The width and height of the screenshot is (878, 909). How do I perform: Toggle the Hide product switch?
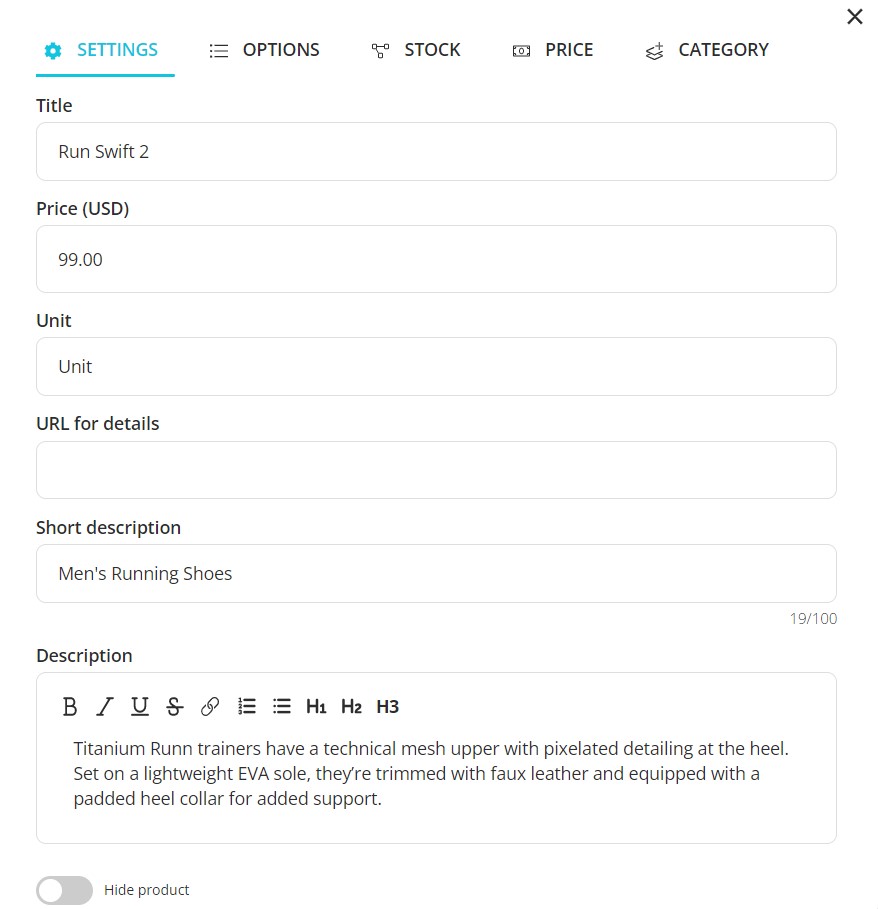pyautogui.click(x=64, y=890)
